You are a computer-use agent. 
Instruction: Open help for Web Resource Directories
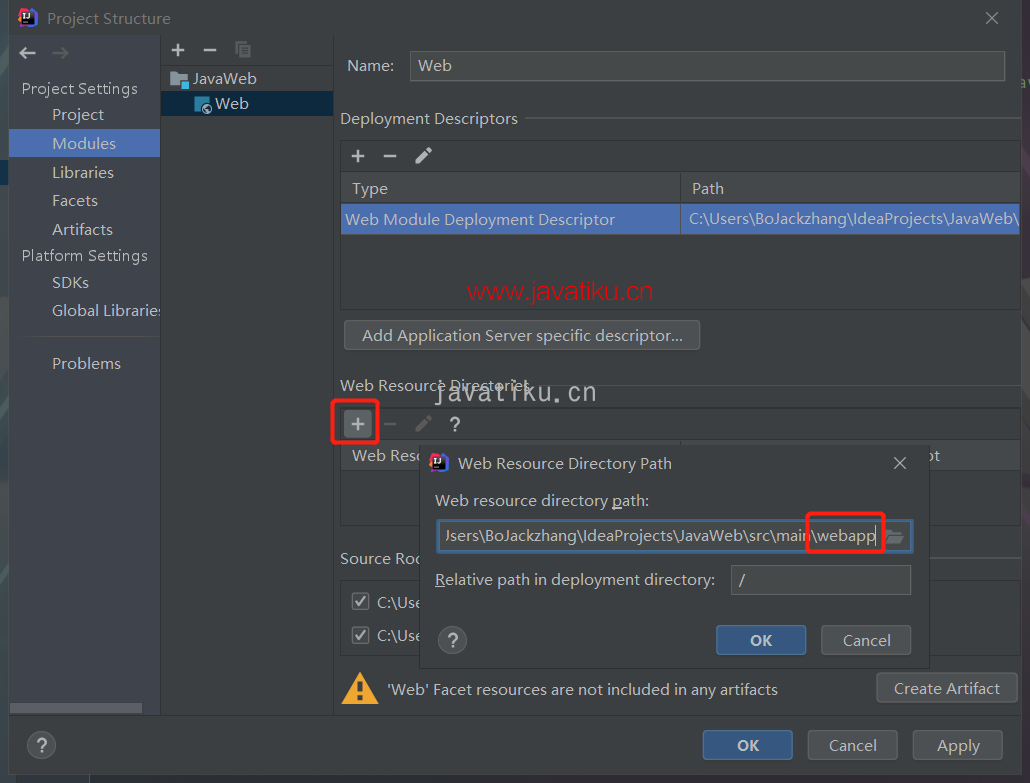coord(455,424)
